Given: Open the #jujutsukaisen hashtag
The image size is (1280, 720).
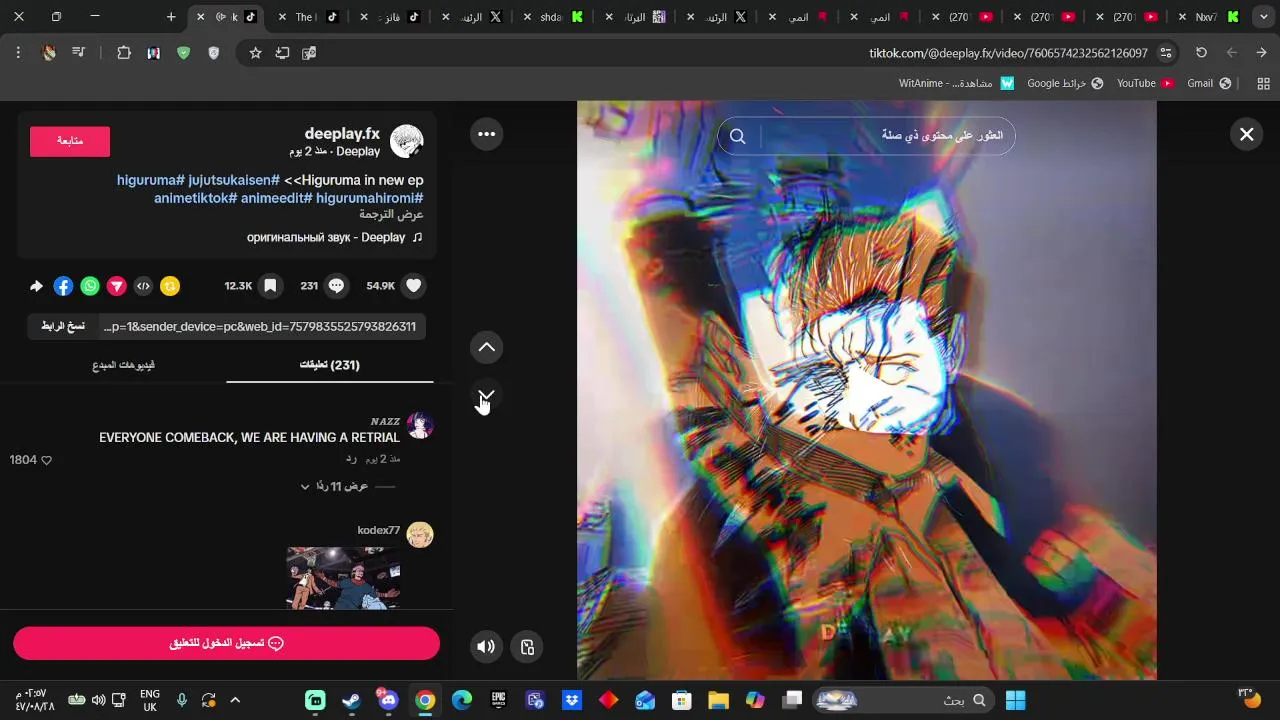Looking at the screenshot, I should pos(234,180).
